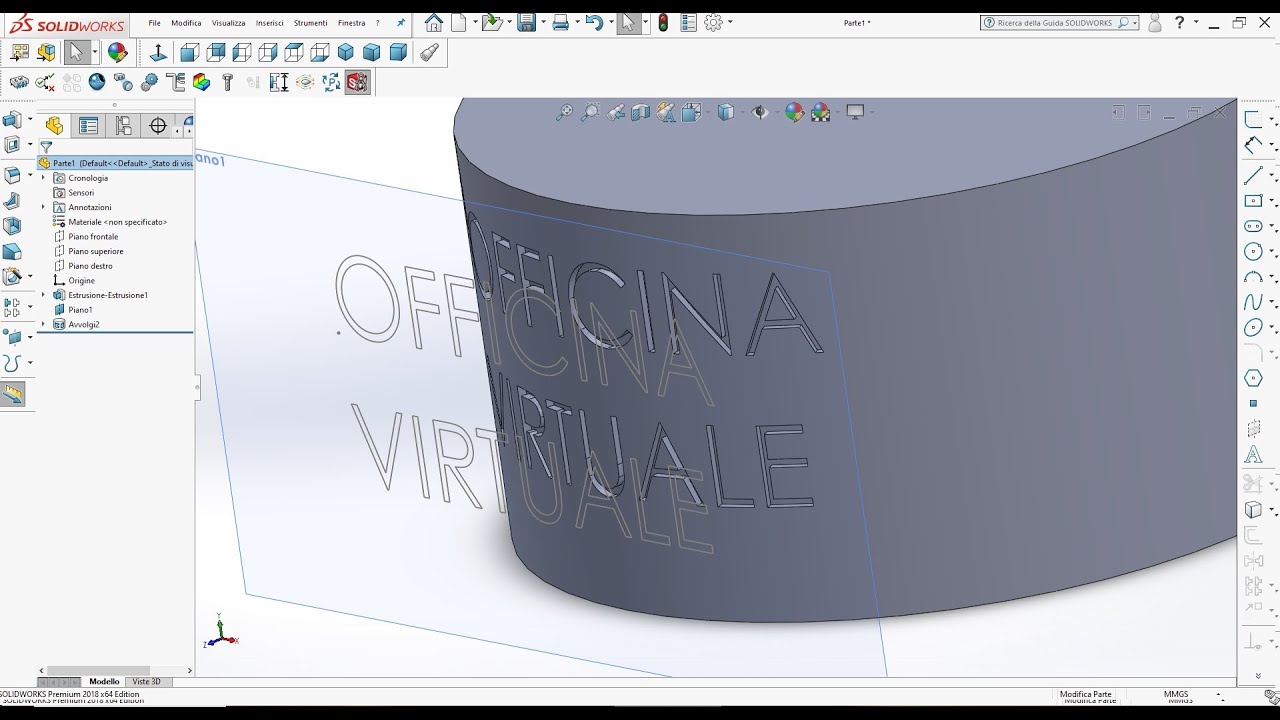Toggle Hide/Show items eye icon in viewport
Image resolution: width=1280 pixels, height=720 pixels.
[x=760, y=113]
